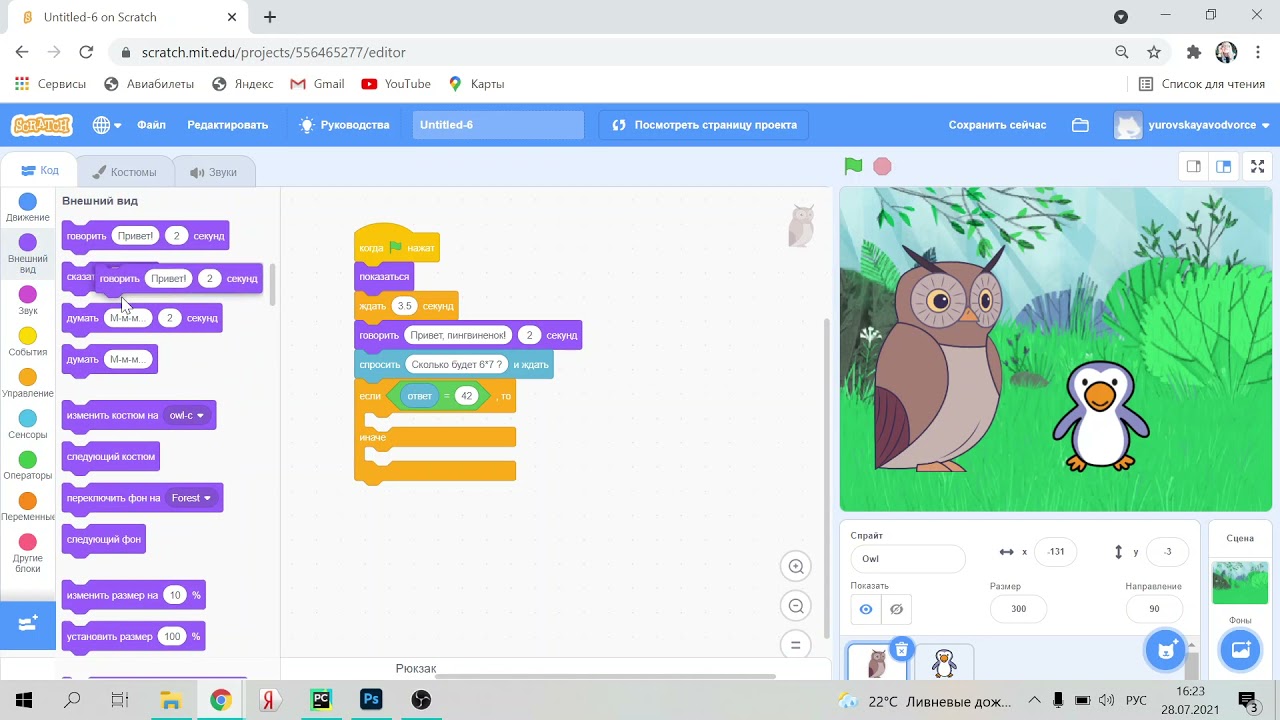Switch to small stage layout
1280x720 pixels.
click(x=1193, y=167)
